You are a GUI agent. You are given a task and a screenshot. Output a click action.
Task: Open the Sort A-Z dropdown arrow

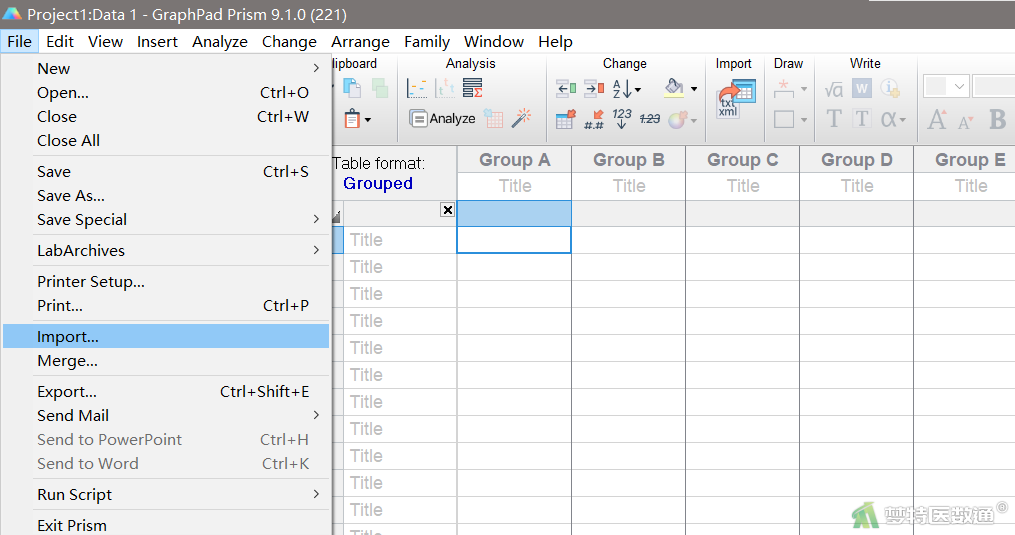click(x=638, y=89)
